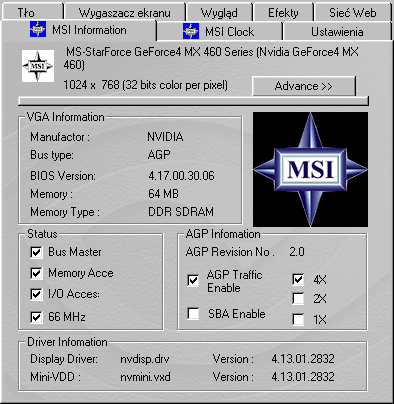Open the Sieć Web tab
The image size is (394, 404).
click(352, 12)
